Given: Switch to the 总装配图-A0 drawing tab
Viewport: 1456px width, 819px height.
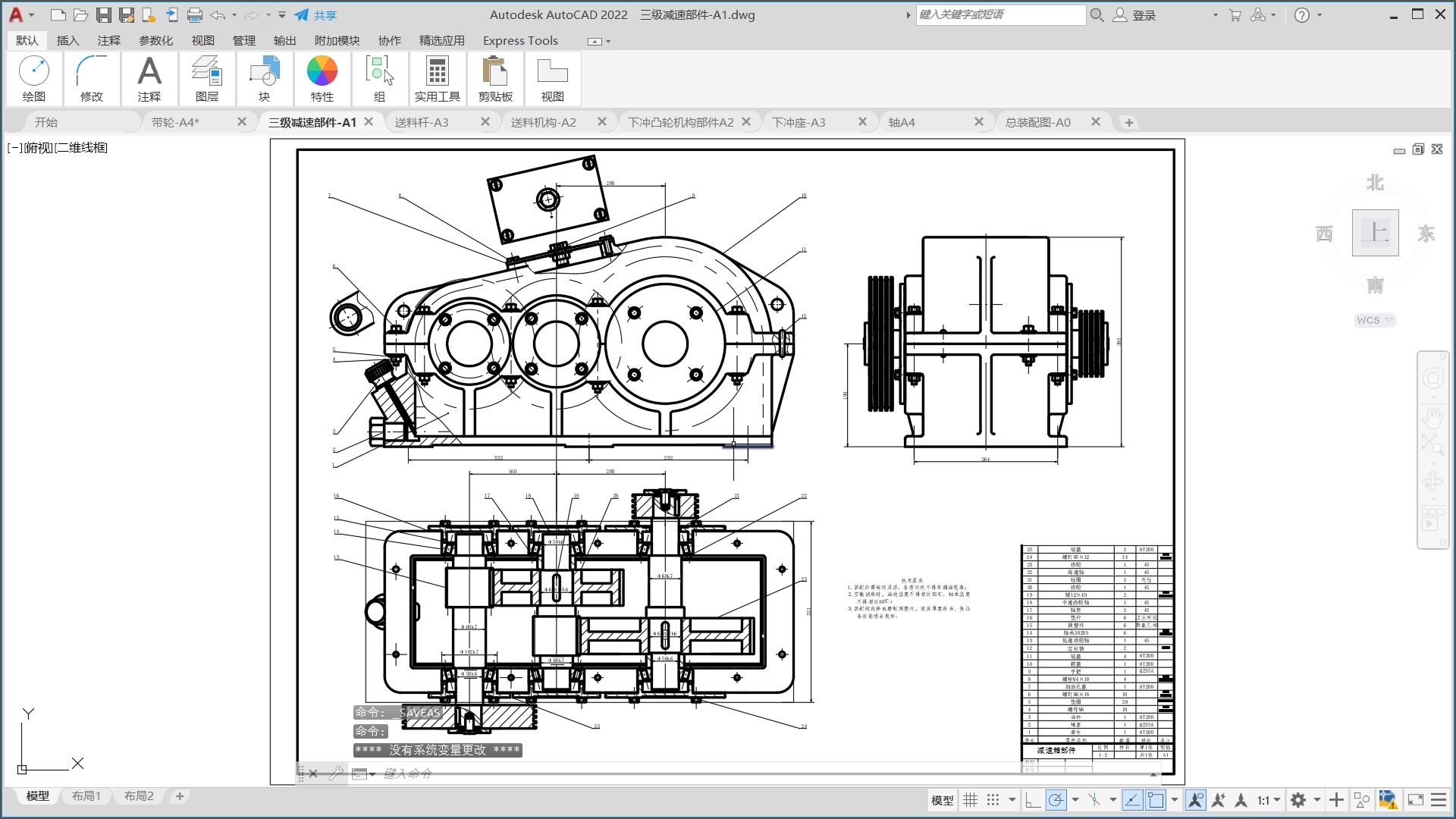Looking at the screenshot, I should [1037, 122].
